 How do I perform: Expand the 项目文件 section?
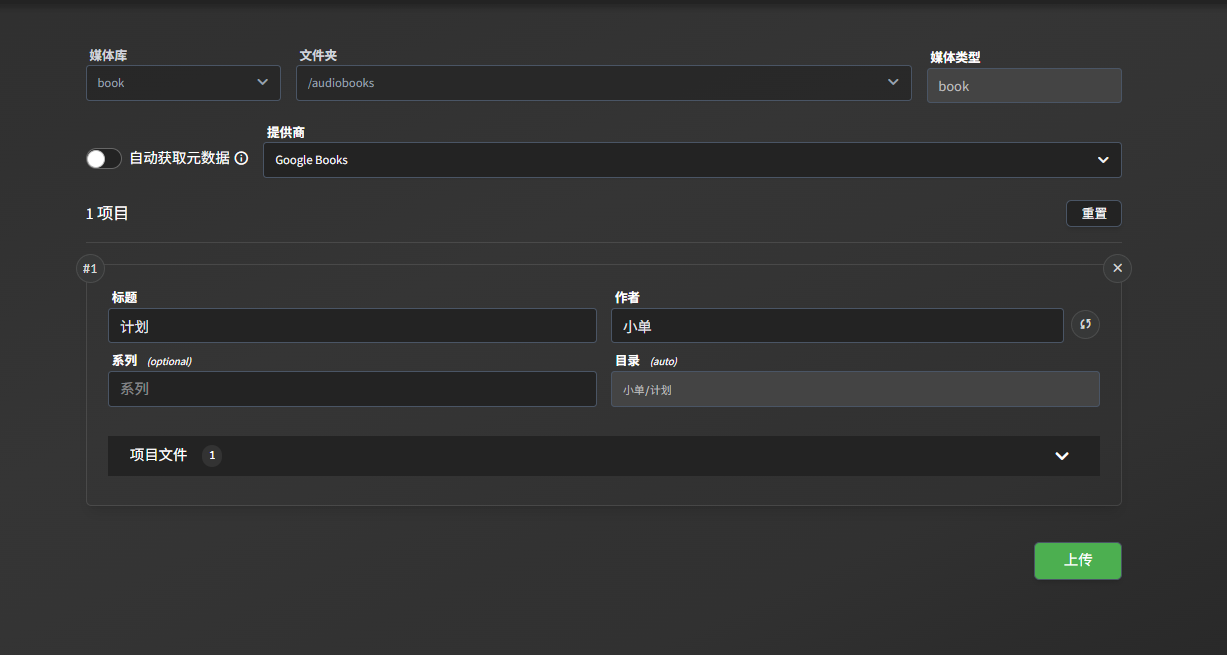600,456
